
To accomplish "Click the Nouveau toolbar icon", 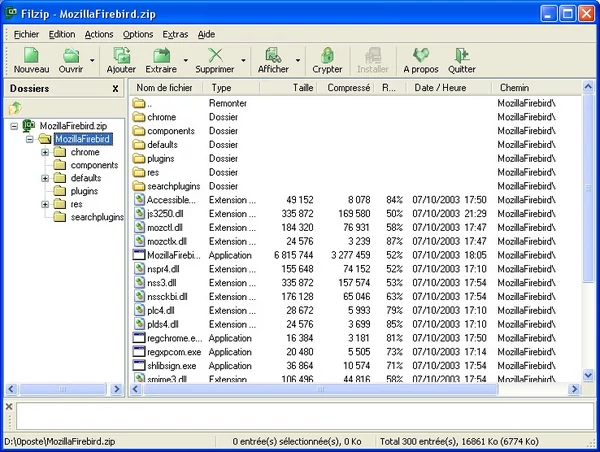I will (x=31, y=55).
